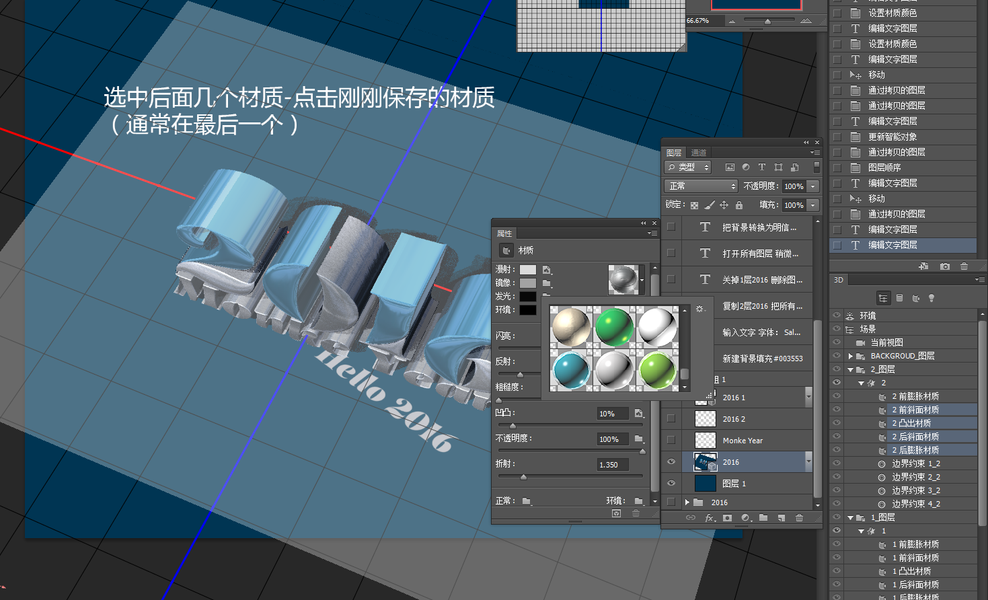
Task: Toggle visibility of 当前视图 in 3D panel
Action: pos(837,342)
